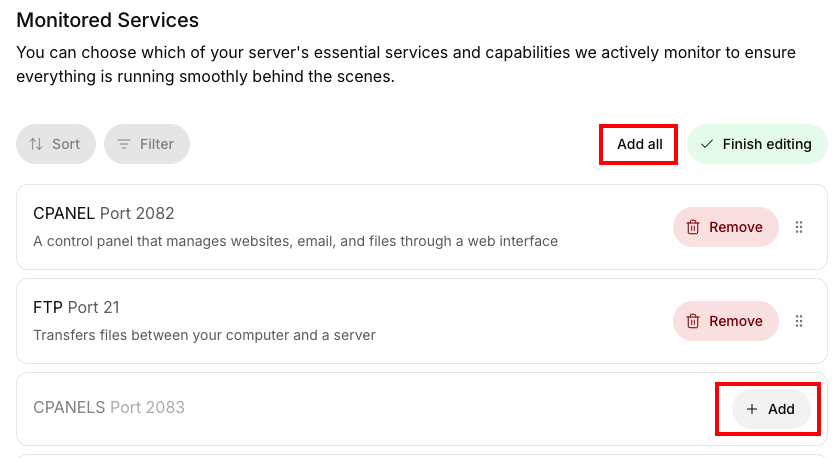
Task: Click the trash icon in CPANEL row
Action: (693, 227)
